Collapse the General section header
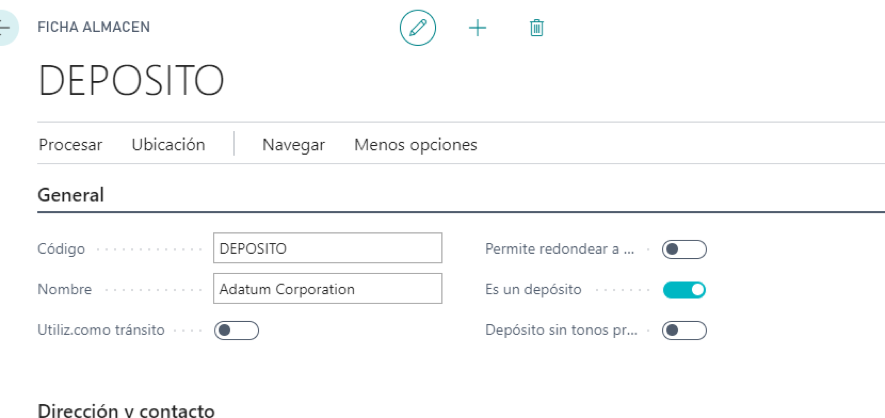Screen dimensions: 885x418 click(71, 195)
